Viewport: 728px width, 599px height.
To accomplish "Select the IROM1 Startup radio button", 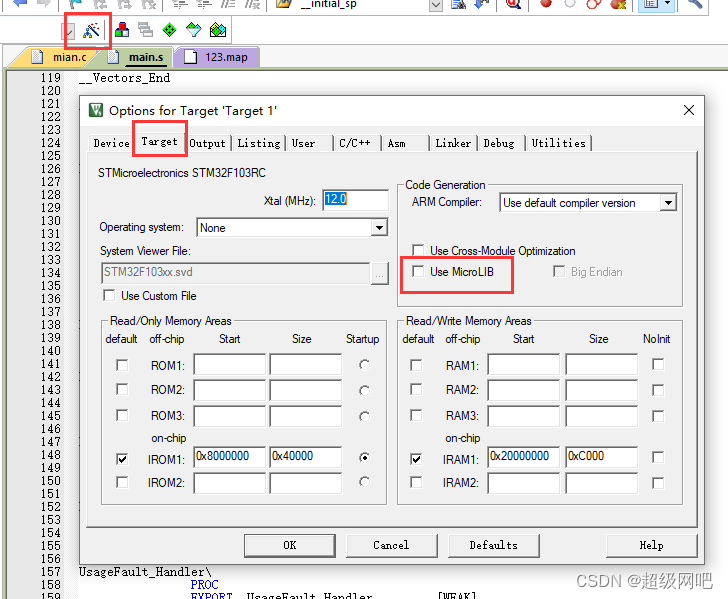I will [x=364, y=458].
